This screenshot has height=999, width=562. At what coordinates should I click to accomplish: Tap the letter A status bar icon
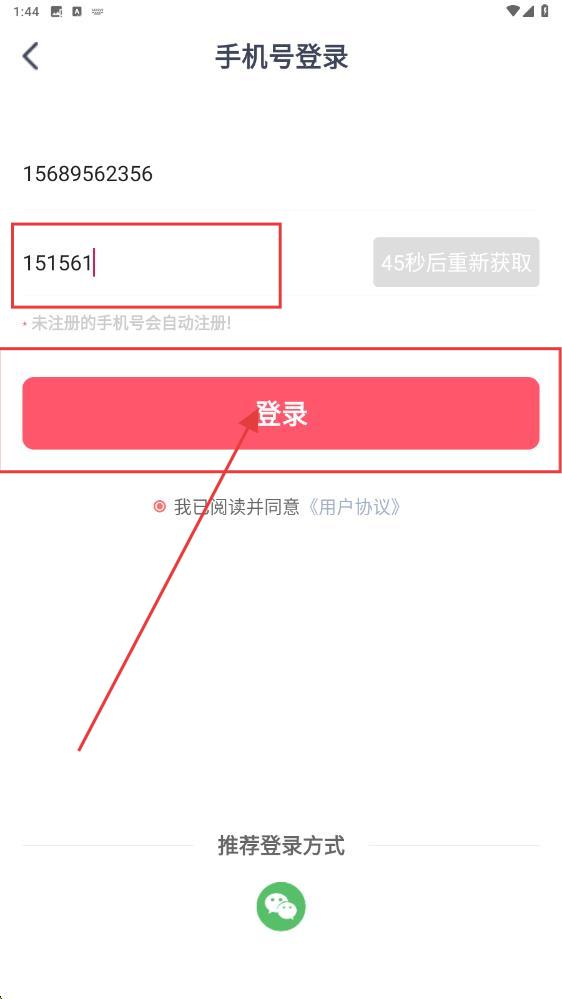[x=77, y=11]
